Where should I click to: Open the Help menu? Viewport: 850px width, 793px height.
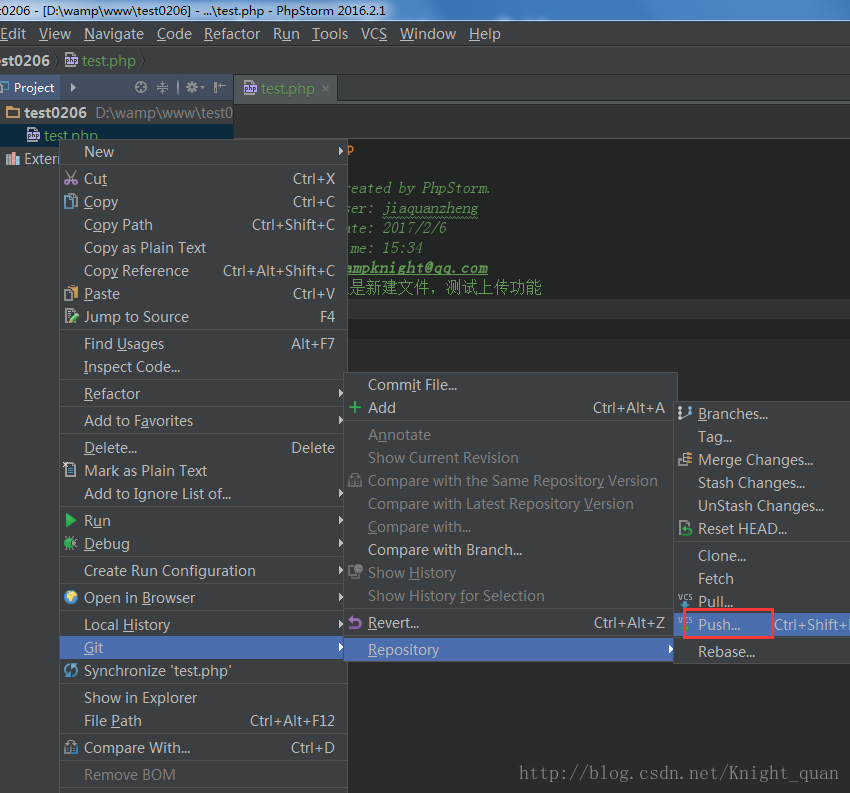(485, 34)
